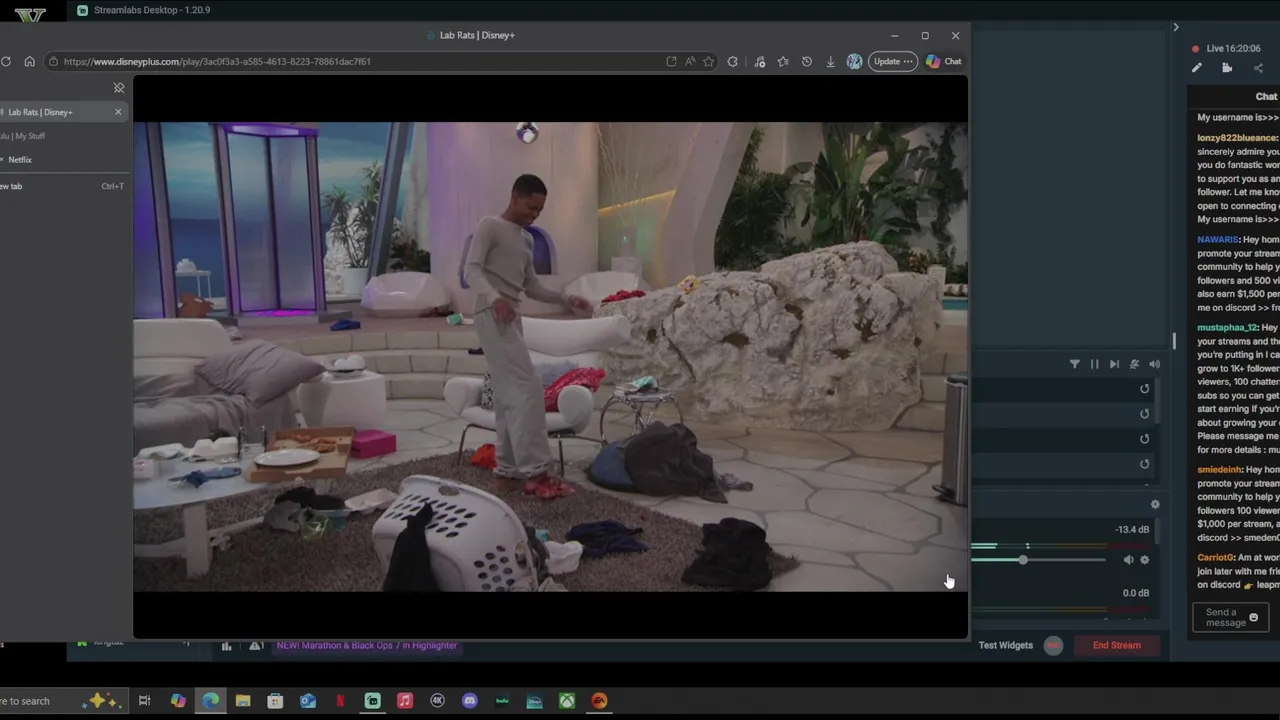Focus the disneyplus.com address bar
This screenshot has height=720, width=1280.
[380, 61]
